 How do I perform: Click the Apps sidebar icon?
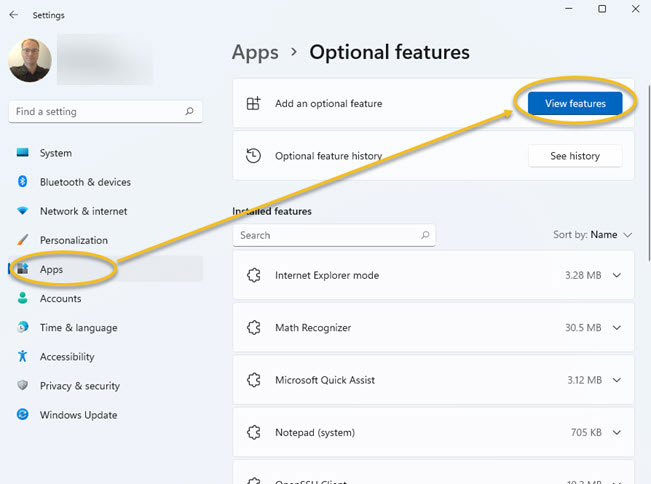click(x=23, y=269)
